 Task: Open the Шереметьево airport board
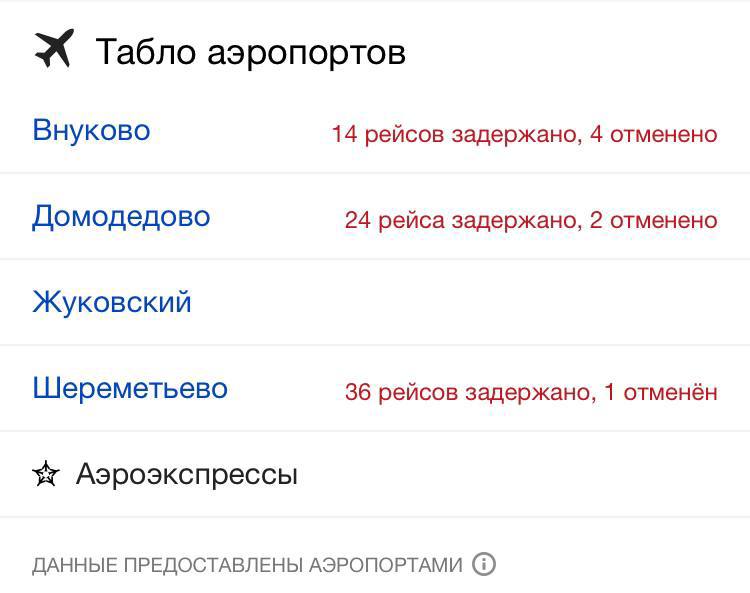point(130,389)
